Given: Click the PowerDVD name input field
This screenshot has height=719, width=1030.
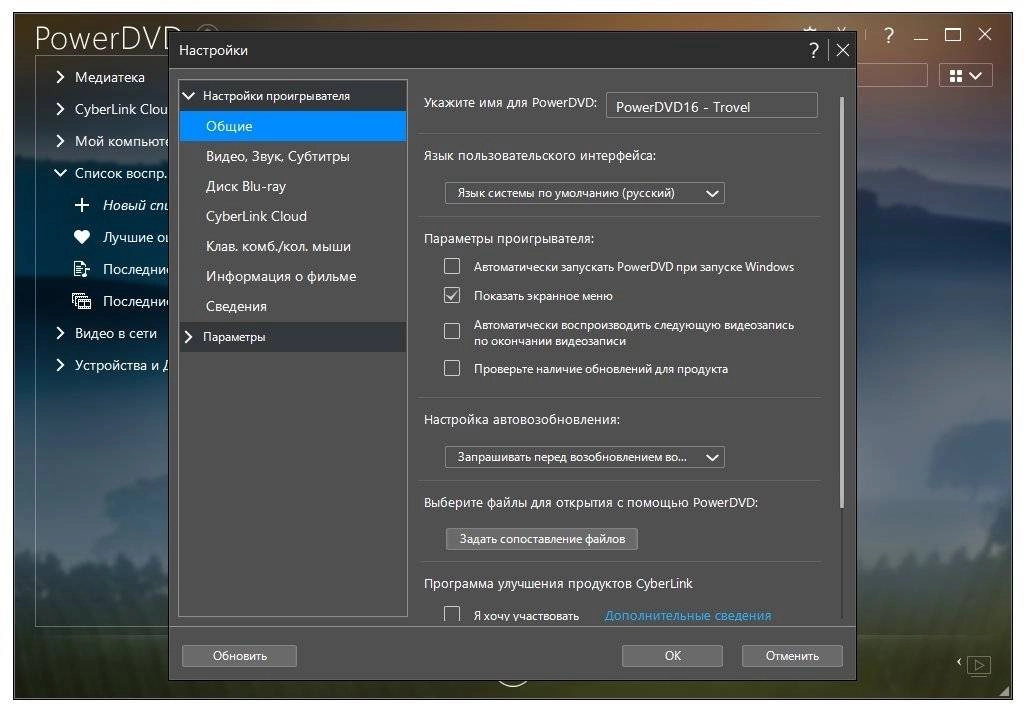Looking at the screenshot, I should [x=711, y=106].
